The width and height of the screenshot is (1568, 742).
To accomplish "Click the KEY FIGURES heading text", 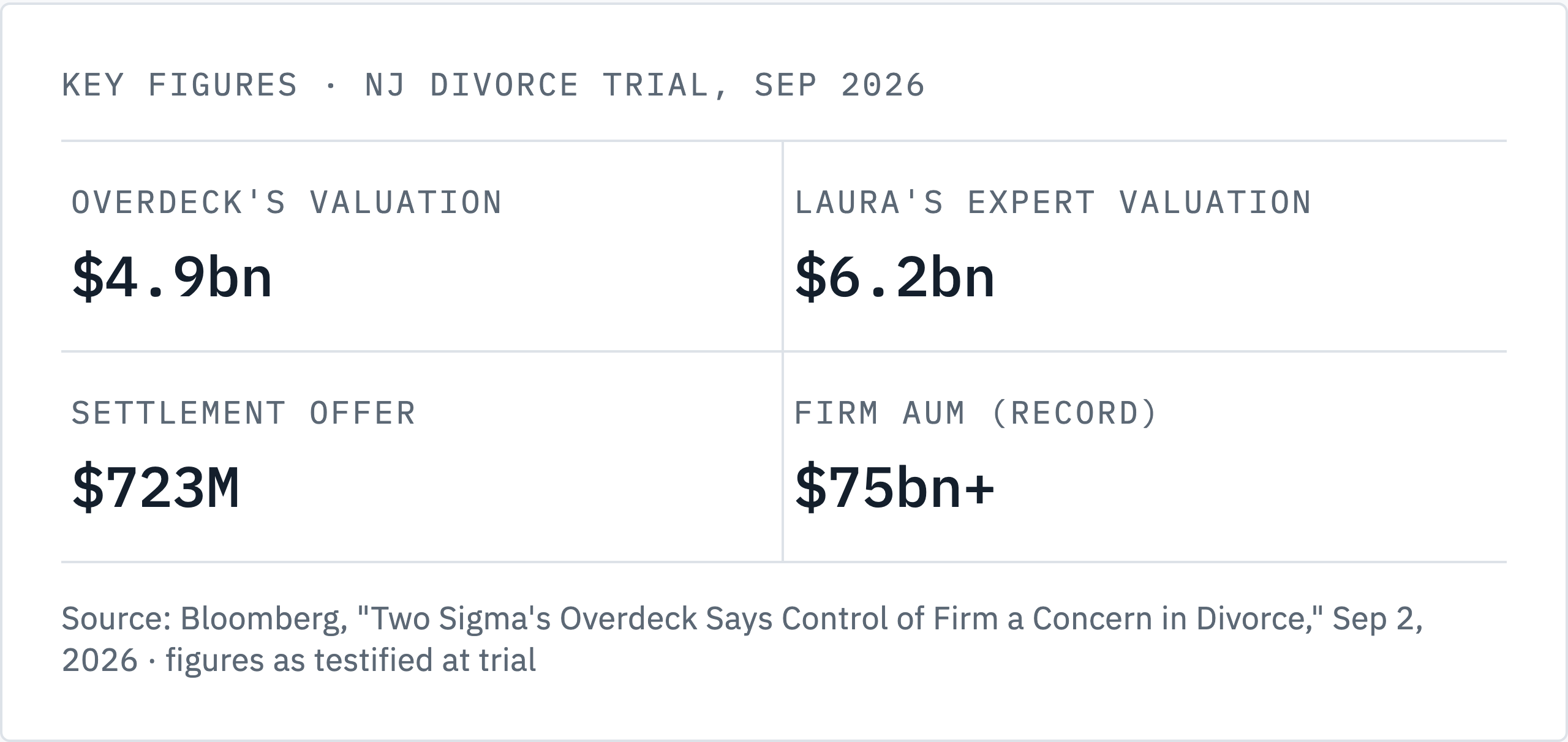I will click(x=179, y=85).
